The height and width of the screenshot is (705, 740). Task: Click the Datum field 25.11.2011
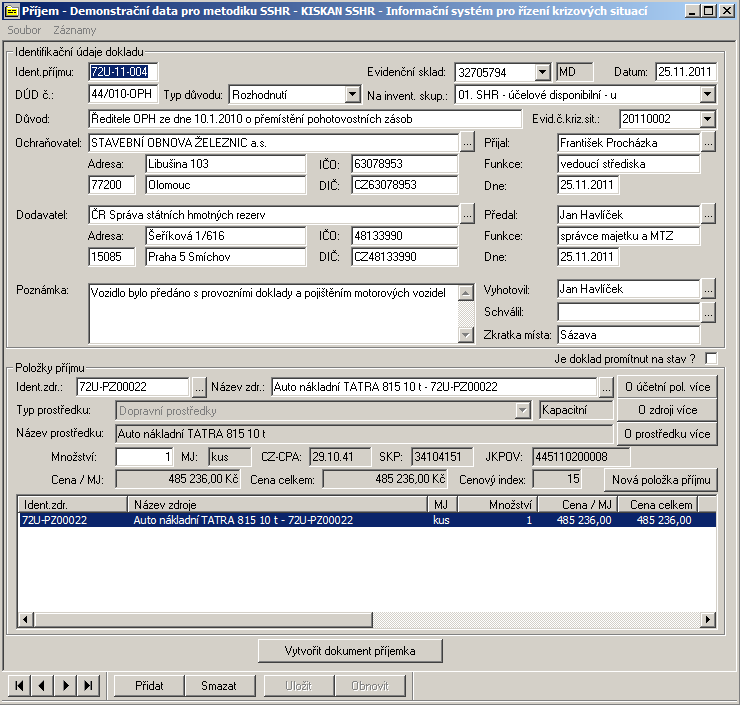click(x=686, y=72)
